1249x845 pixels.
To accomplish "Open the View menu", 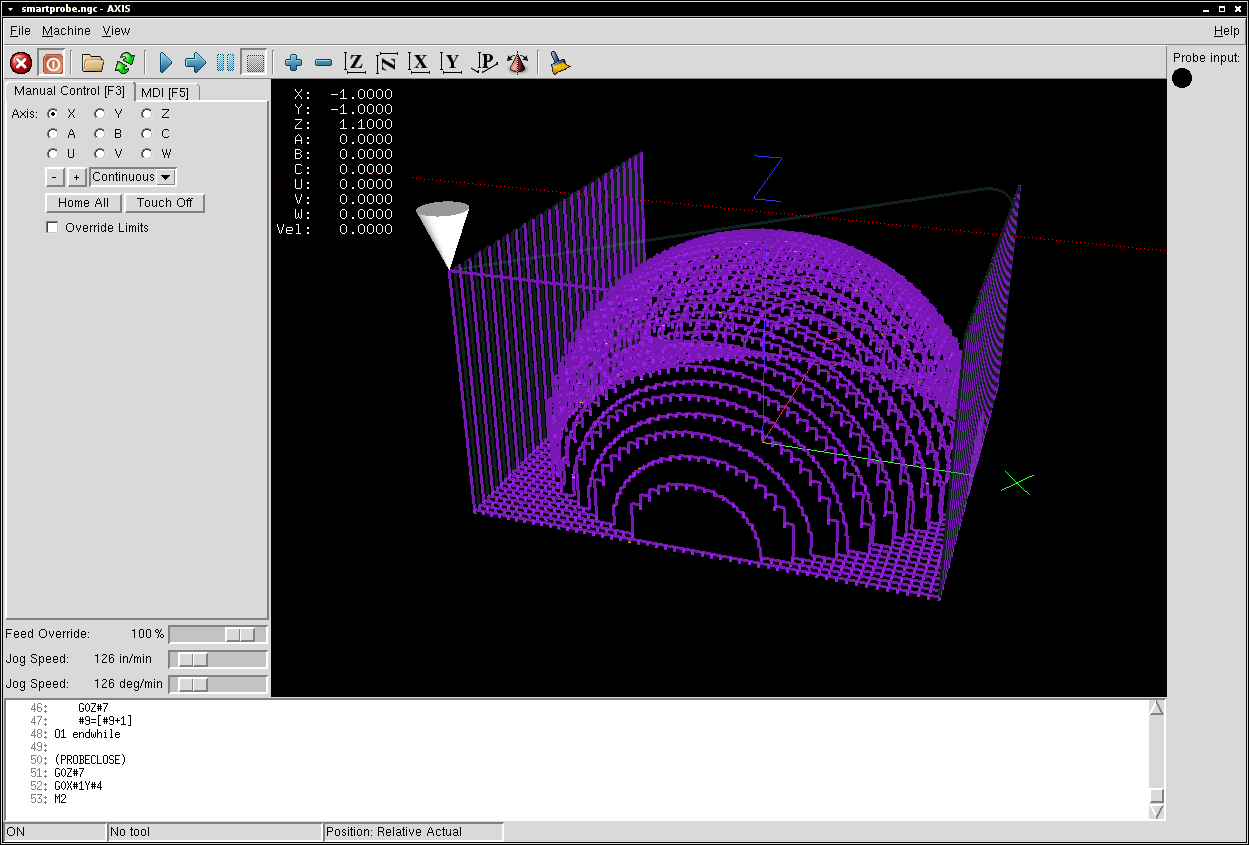I will pyautogui.click(x=116, y=31).
